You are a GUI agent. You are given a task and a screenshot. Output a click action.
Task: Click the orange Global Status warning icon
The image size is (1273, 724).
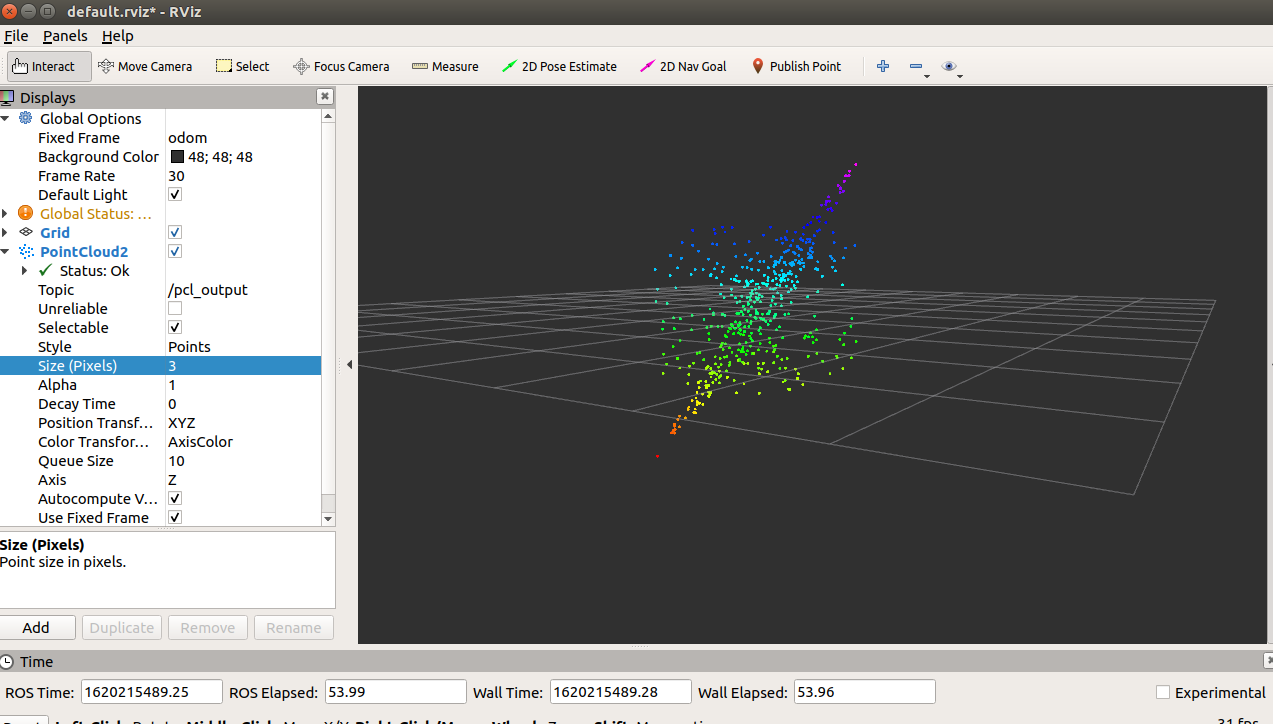[x=26, y=213]
